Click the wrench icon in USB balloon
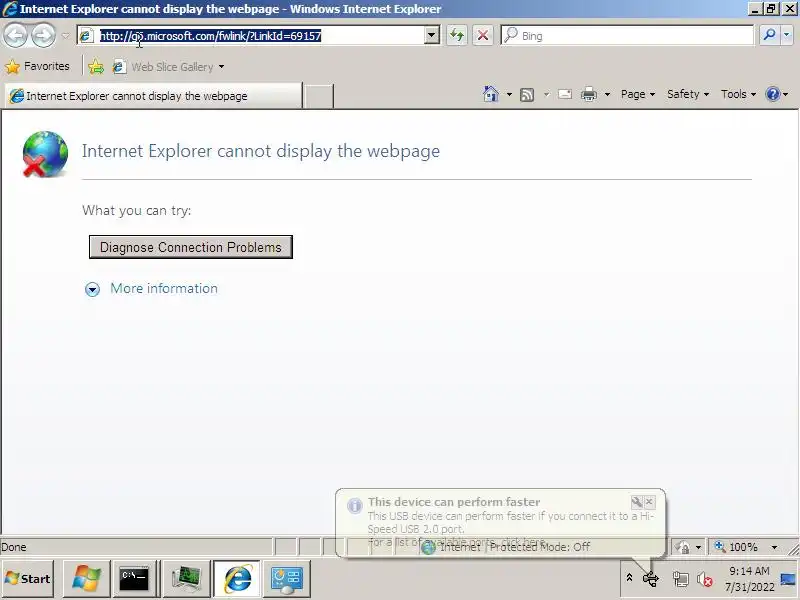Viewport: 800px width, 600px height. (x=636, y=502)
